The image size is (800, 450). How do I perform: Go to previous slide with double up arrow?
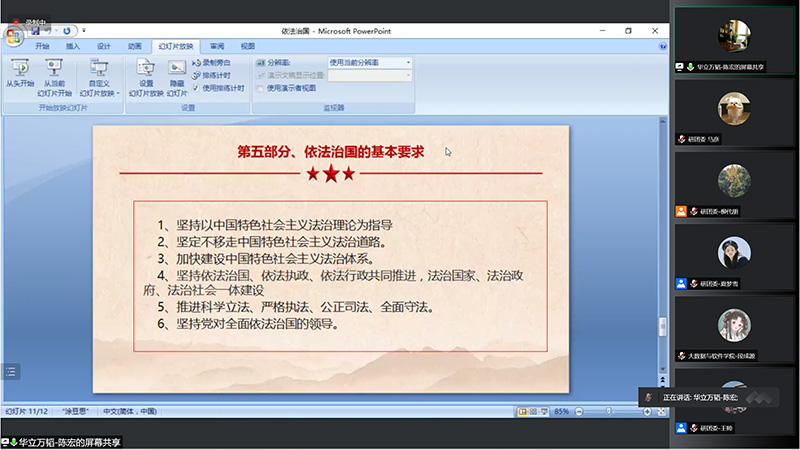(662, 380)
